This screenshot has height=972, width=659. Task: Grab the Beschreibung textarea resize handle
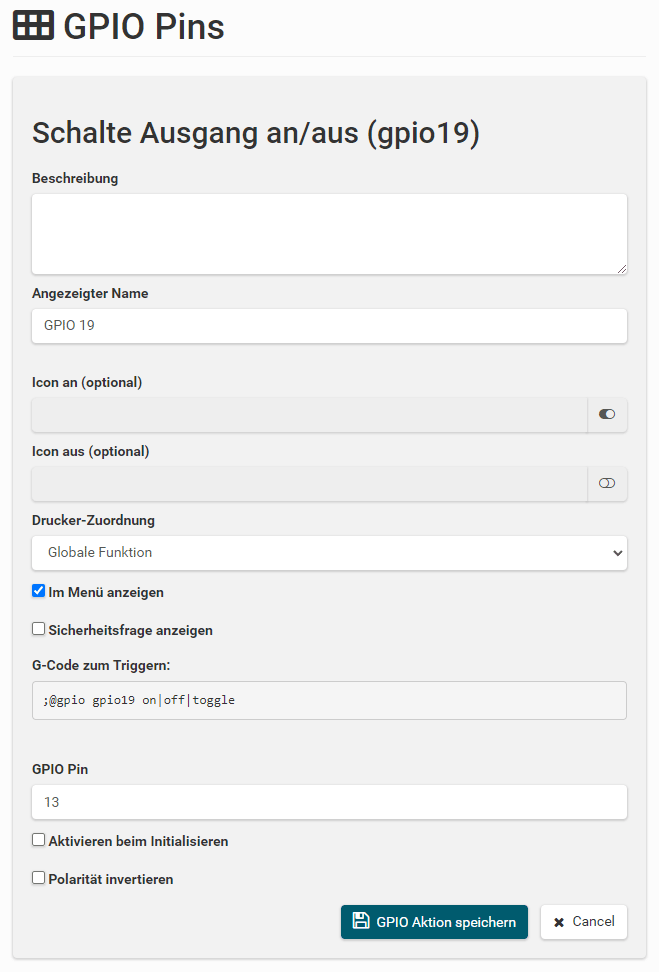click(x=622, y=268)
